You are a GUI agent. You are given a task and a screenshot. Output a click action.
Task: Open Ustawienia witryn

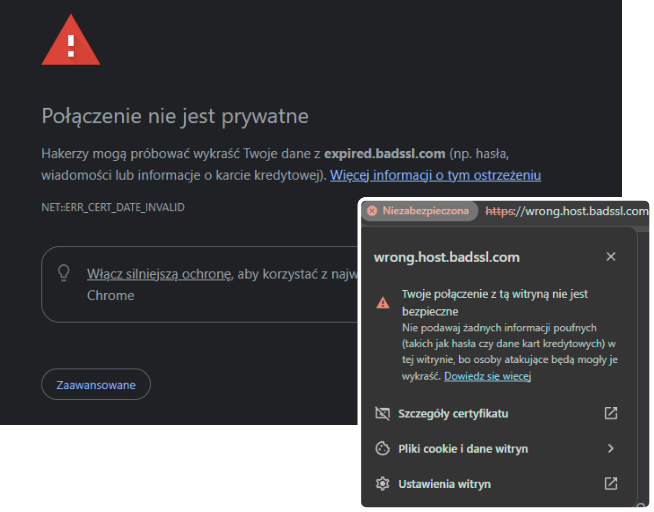point(496,484)
